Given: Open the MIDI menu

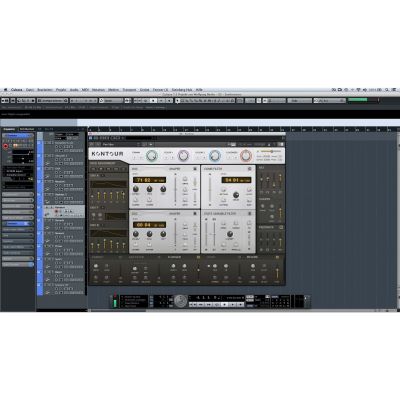Looking at the screenshot, I should [85, 90].
